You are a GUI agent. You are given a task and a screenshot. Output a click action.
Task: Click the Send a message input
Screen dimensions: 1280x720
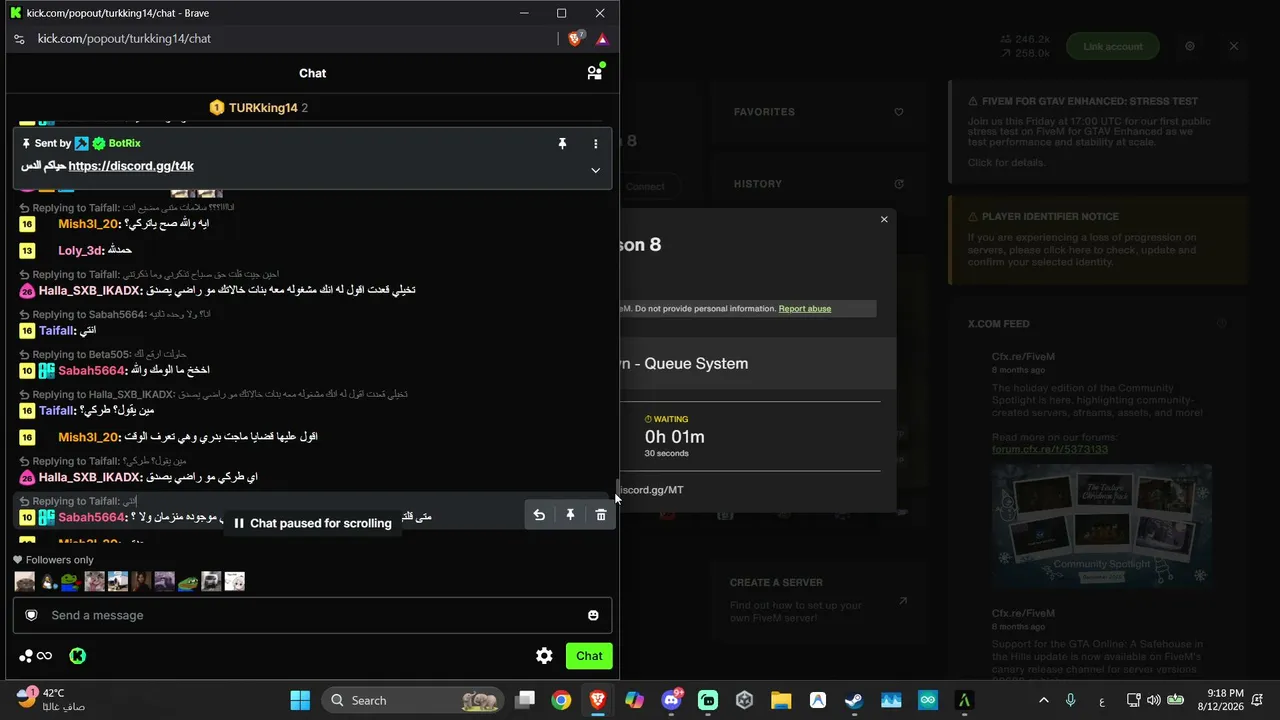[x=312, y=615]
